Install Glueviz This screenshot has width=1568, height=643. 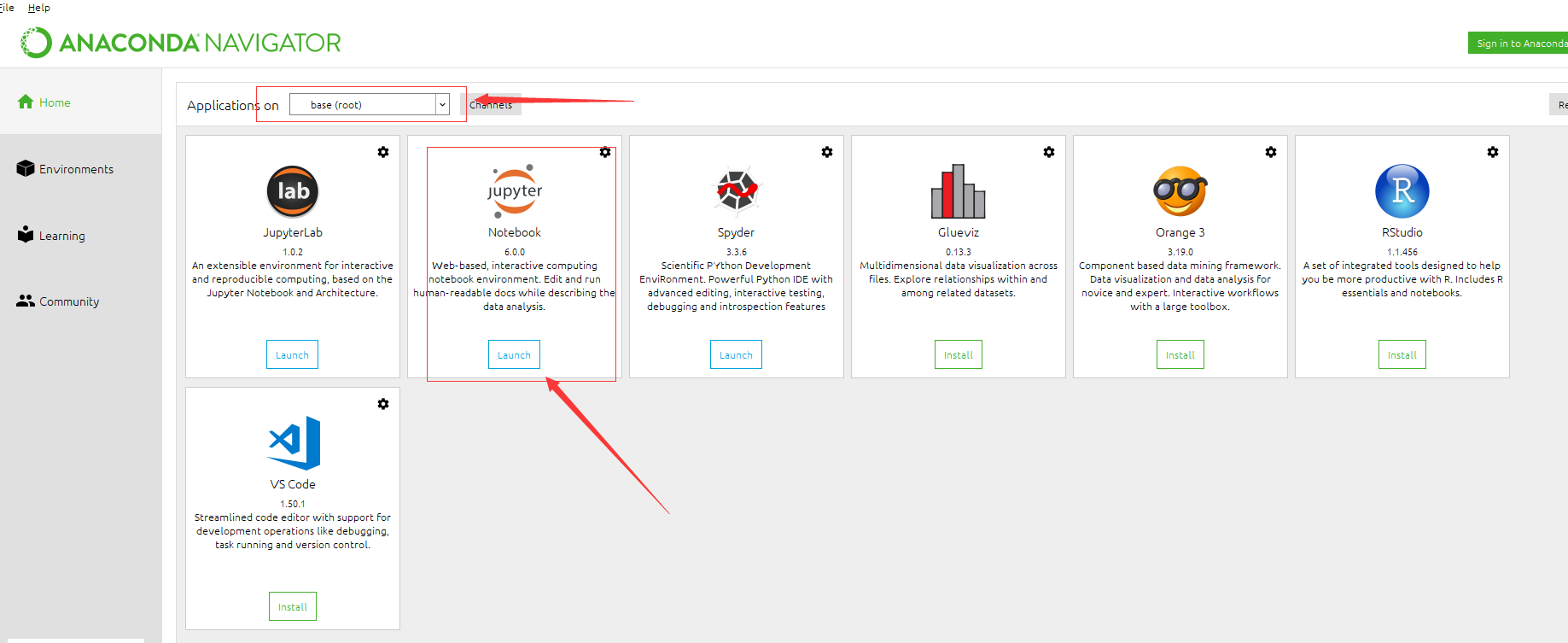959,354
